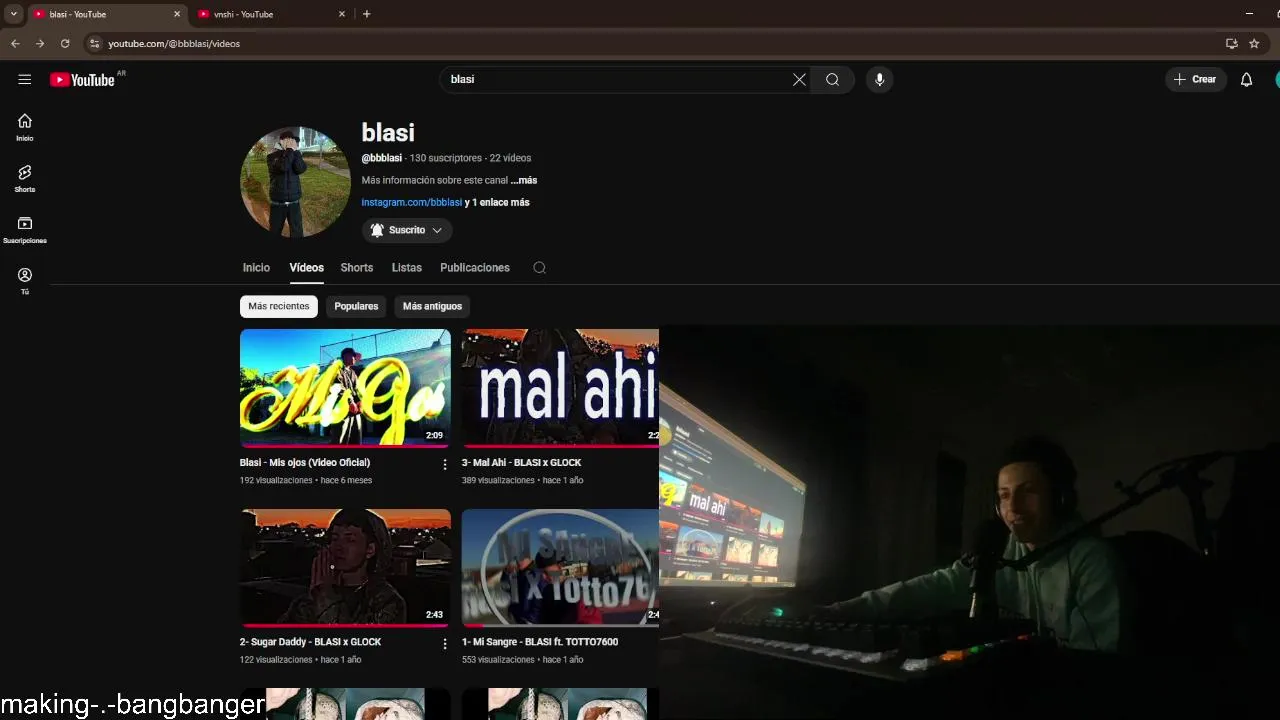1280x720 pixels.
Task: Click the '122 visualizaciones' text
Action: coord(275,660)
